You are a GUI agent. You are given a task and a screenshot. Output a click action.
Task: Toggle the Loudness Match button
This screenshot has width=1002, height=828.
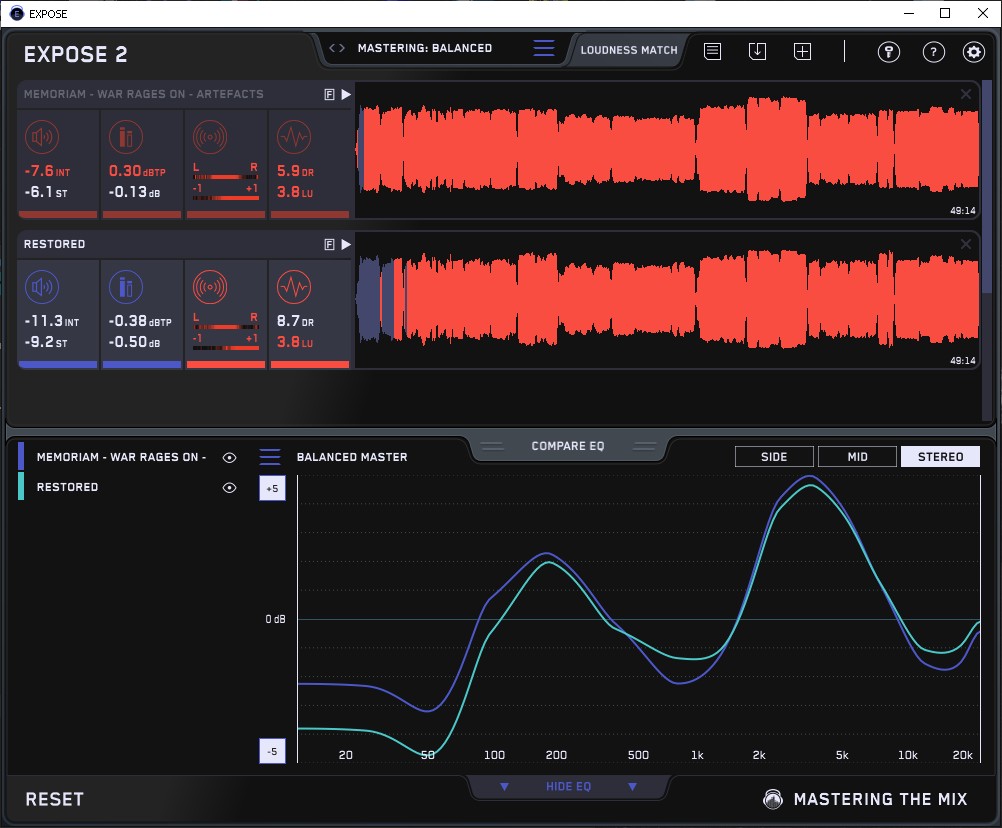tap(629, 49)
